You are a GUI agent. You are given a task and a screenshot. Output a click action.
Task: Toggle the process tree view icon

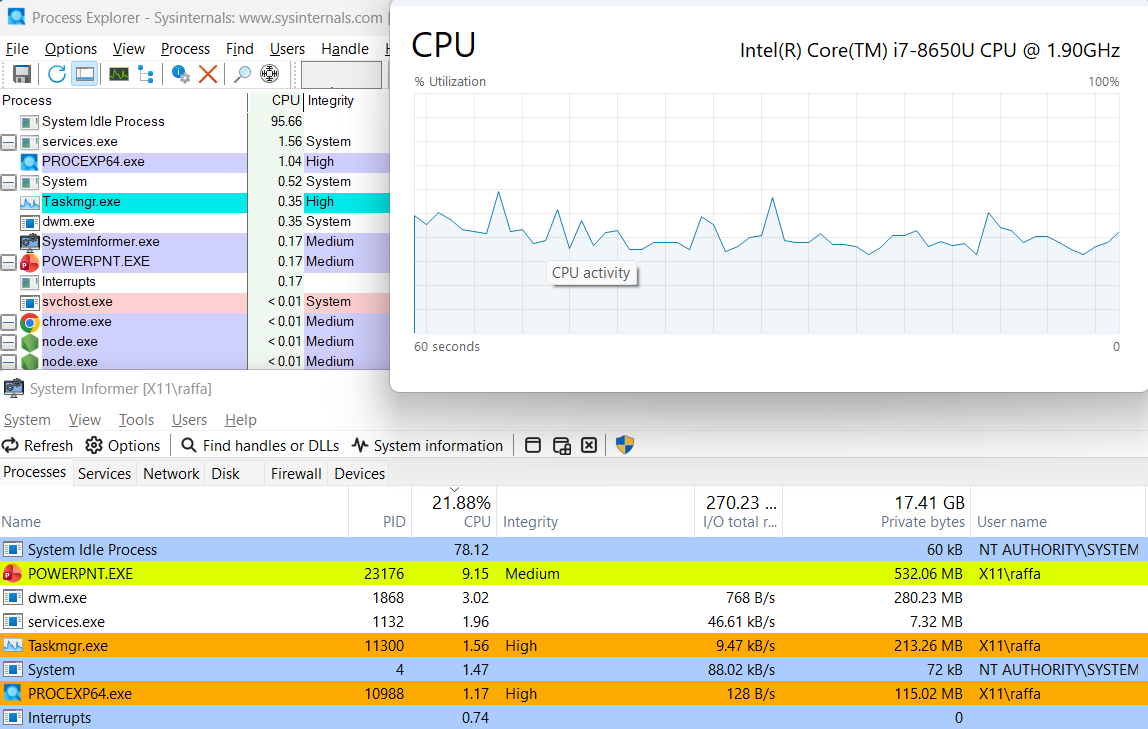pyautogui.click(x=146, y=74)
